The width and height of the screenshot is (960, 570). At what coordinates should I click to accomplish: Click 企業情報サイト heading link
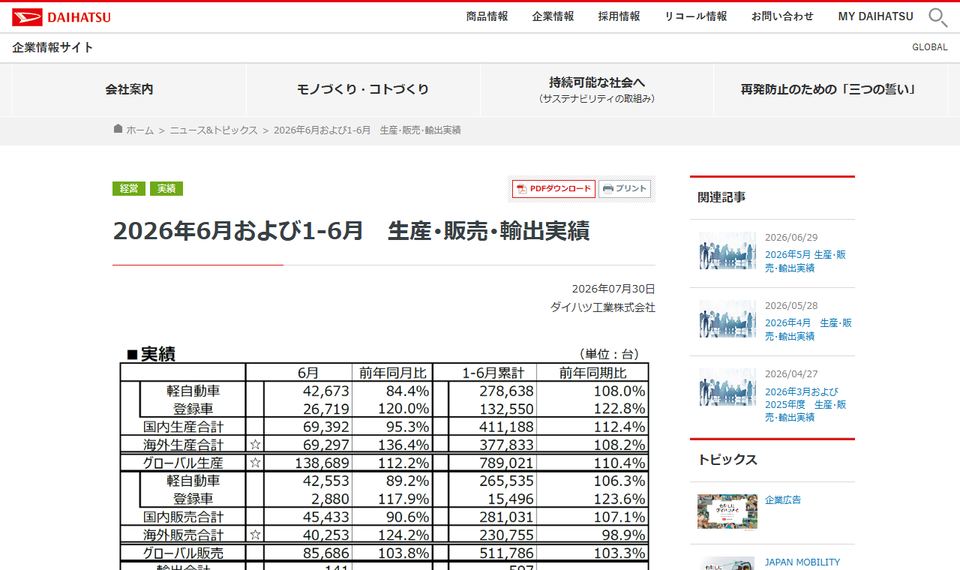[x=53, y=47]
